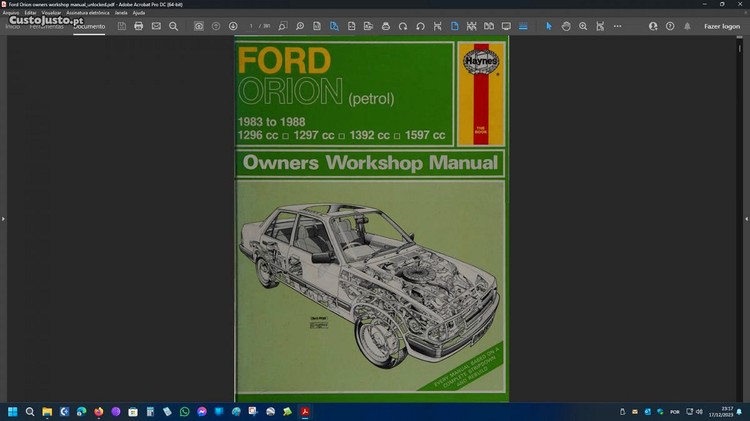Go to previous page with the up arrow
The width and height of the screenshot is (750, 421).
tap(216, 26)
